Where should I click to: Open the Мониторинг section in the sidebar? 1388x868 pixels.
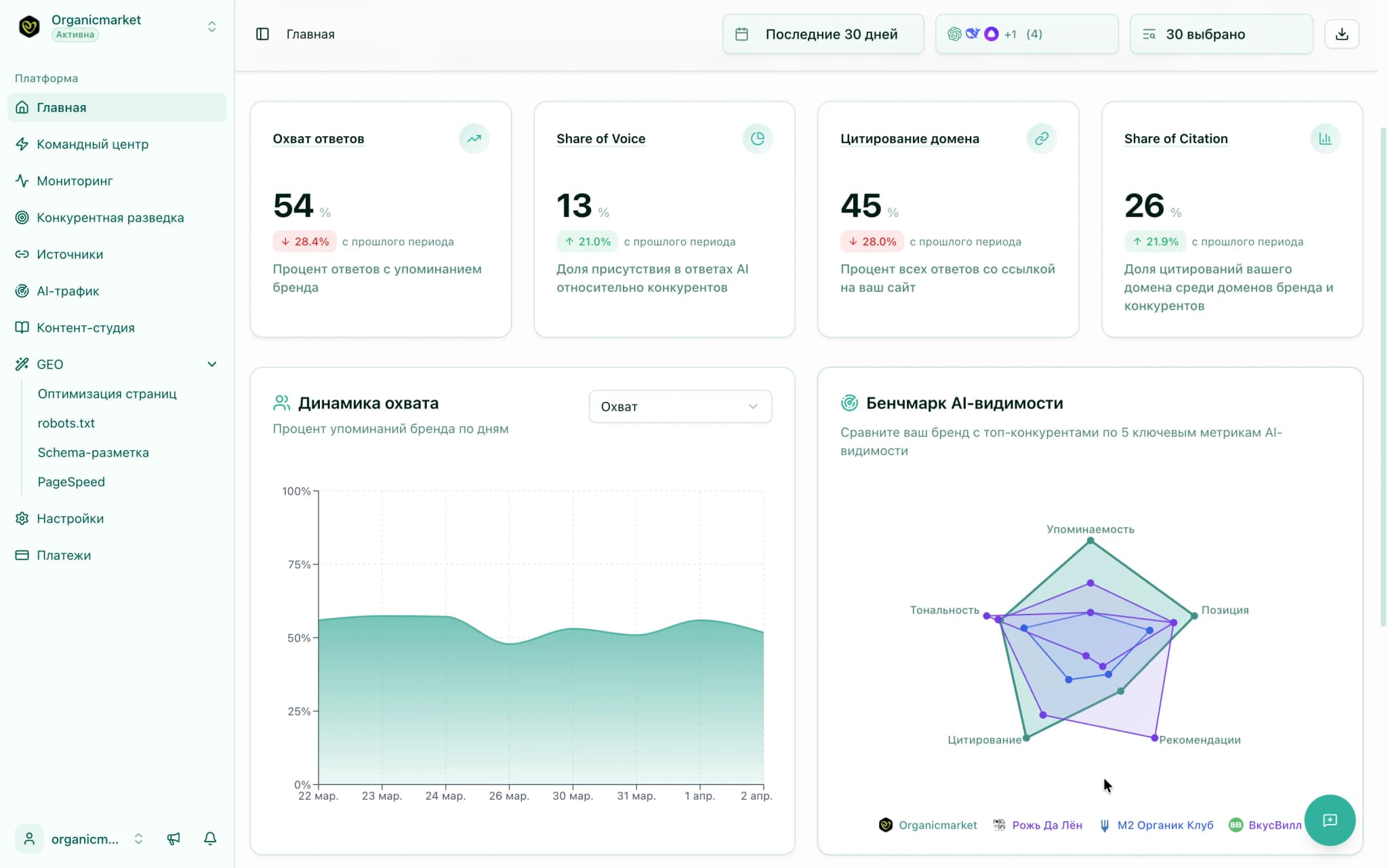(x=75, y=181)
